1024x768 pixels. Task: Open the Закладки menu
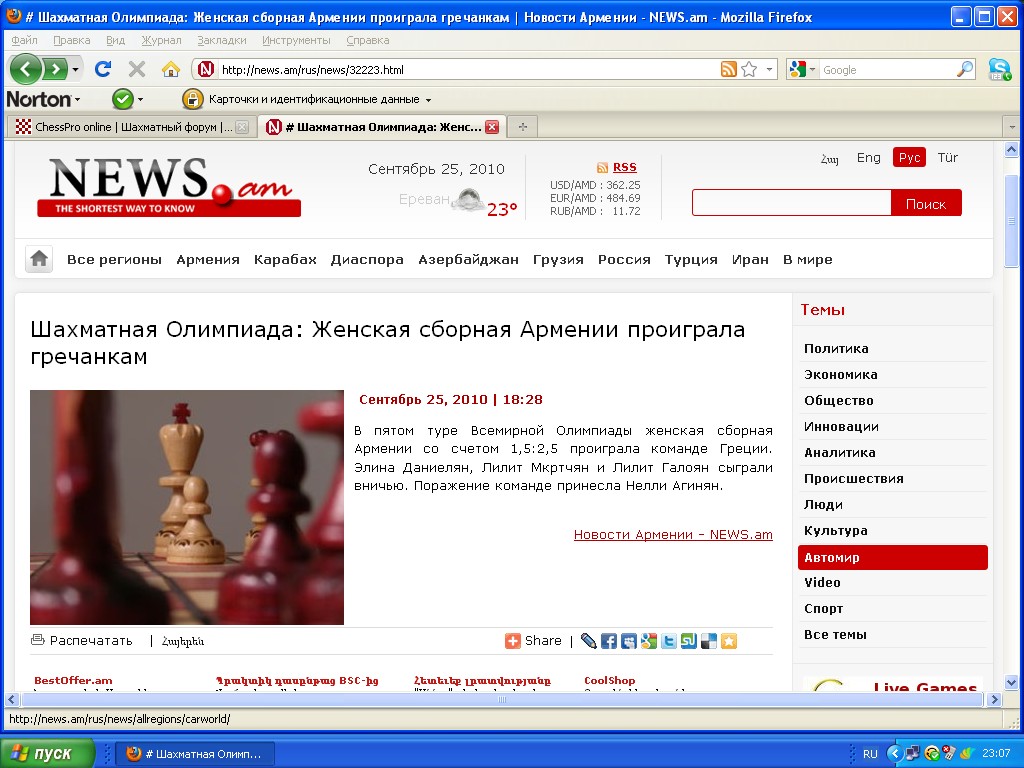click(222, 40)
